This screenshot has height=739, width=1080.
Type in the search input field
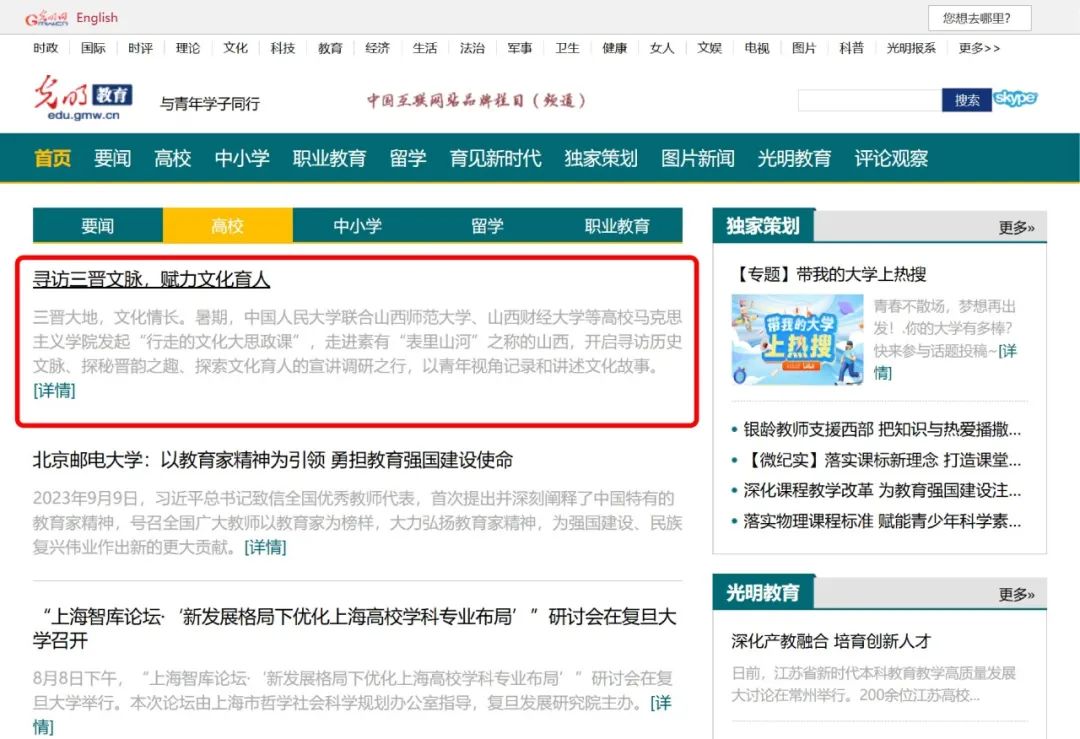pyautogui.click(x=868, y=100)
